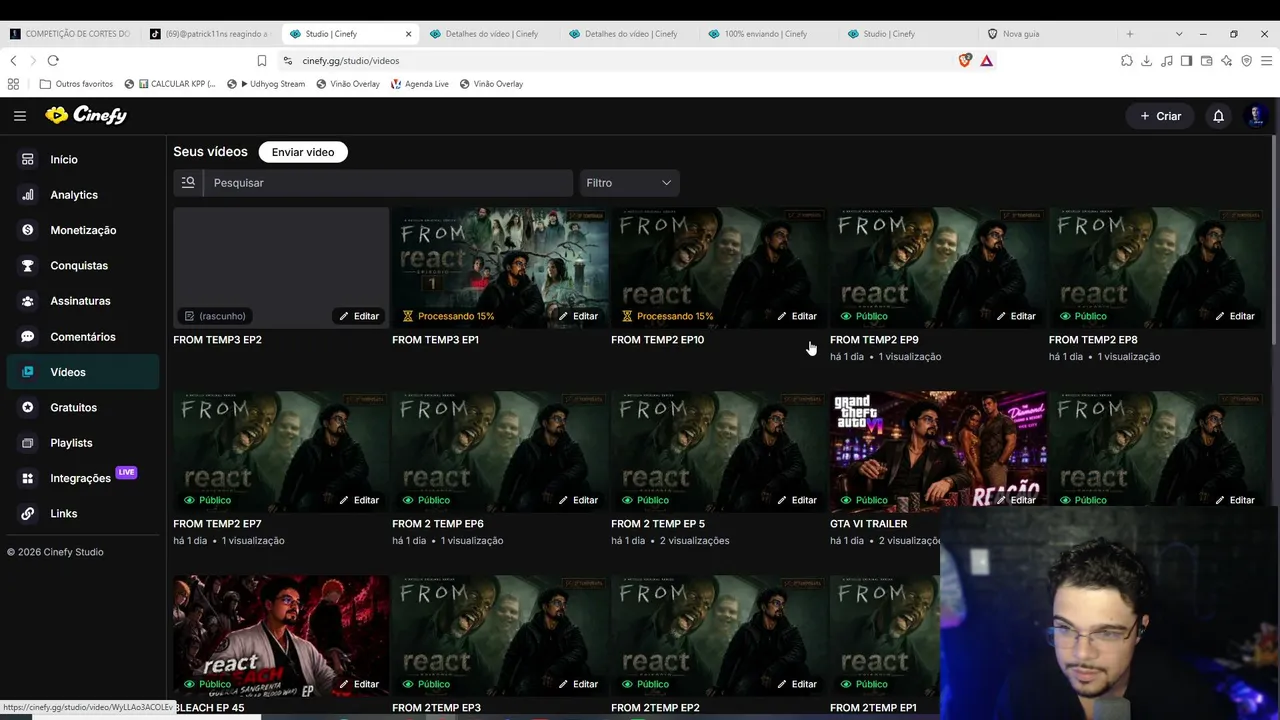Click the search icon beside Pesquisar
The width and height of the screenshot is (1280, 720).
[x=188, y=183]
